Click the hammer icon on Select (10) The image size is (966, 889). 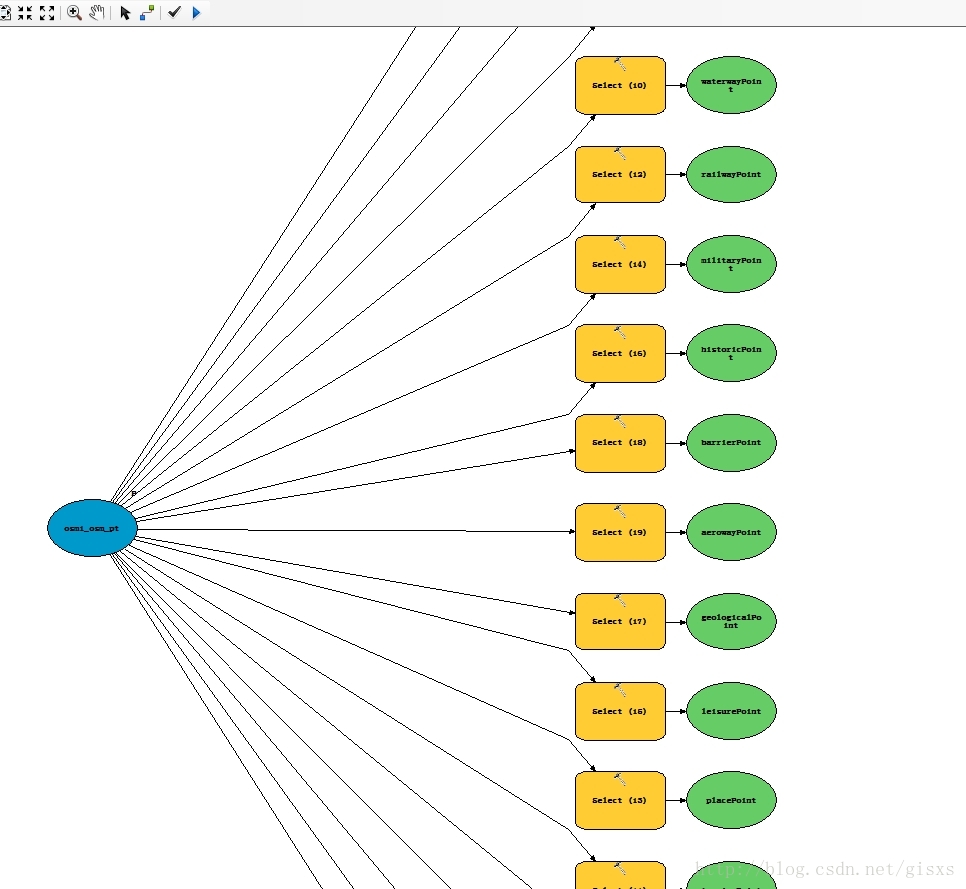(x=620, y=64)
